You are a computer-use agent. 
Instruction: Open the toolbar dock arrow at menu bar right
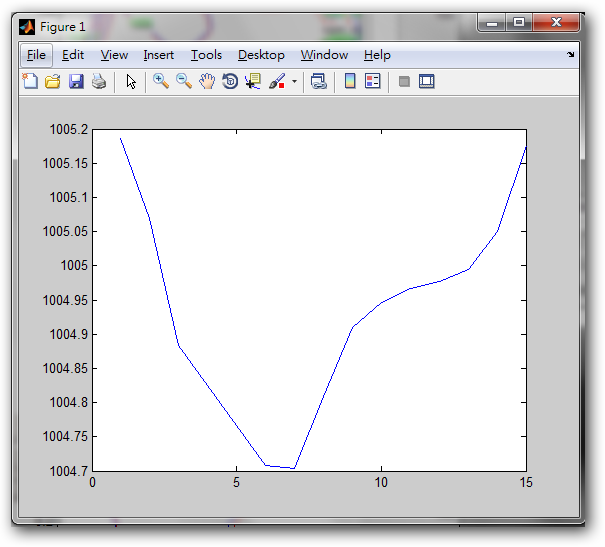coord(571,55)
